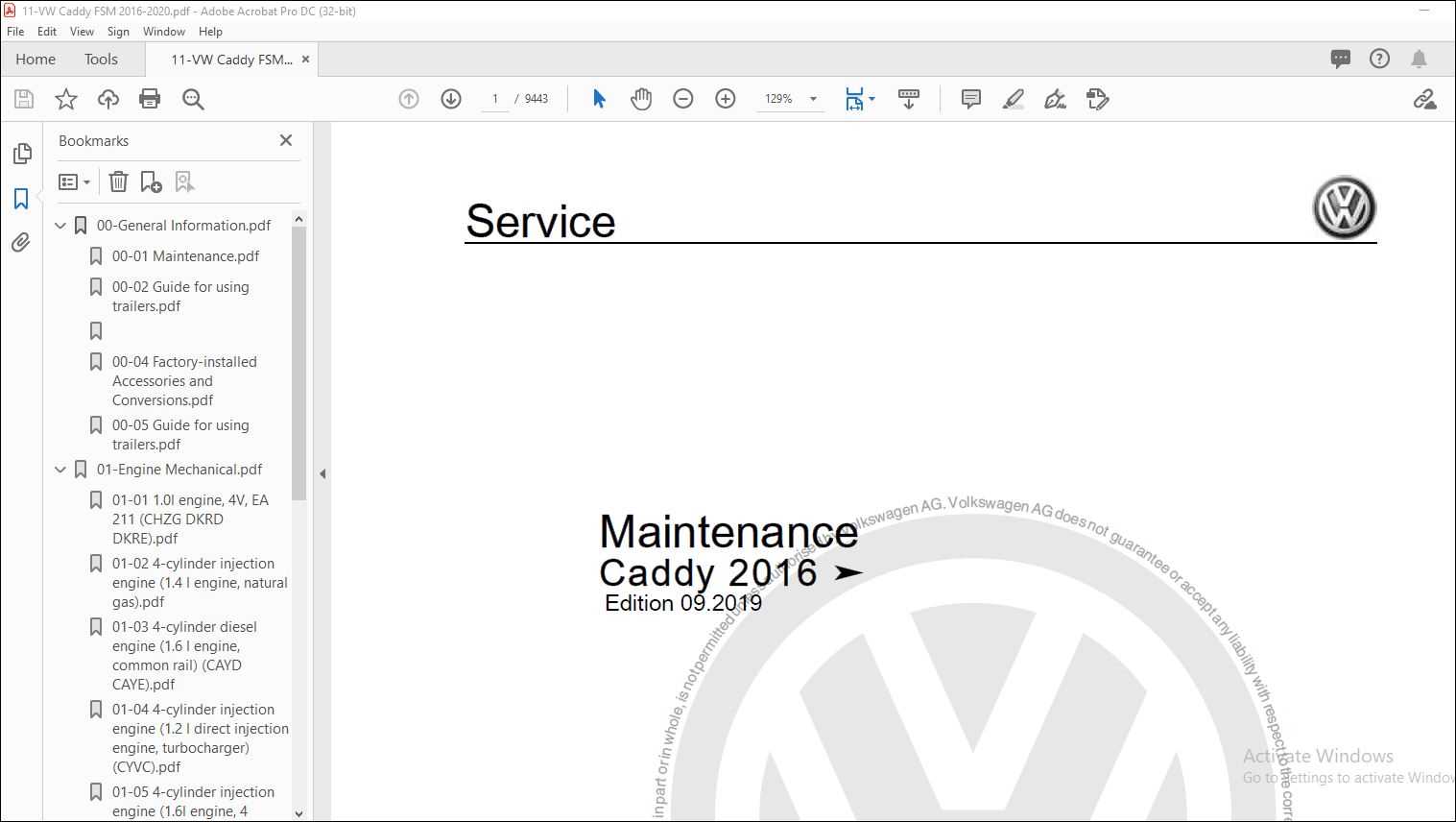
Task: Open the Page Thumbnails panel
Action: [x=21, y=154]
